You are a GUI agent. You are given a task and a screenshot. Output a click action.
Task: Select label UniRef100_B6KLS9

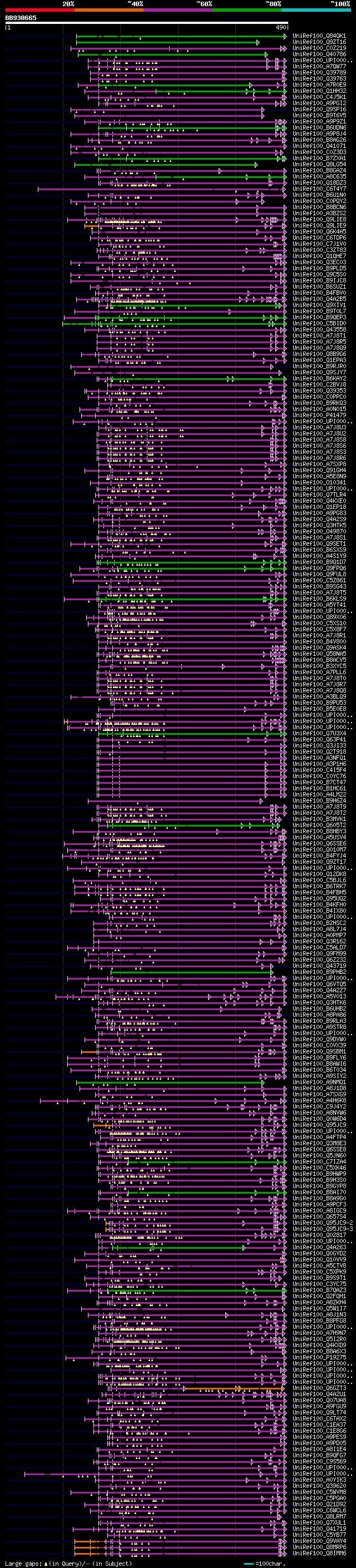(x=319, y=599)
